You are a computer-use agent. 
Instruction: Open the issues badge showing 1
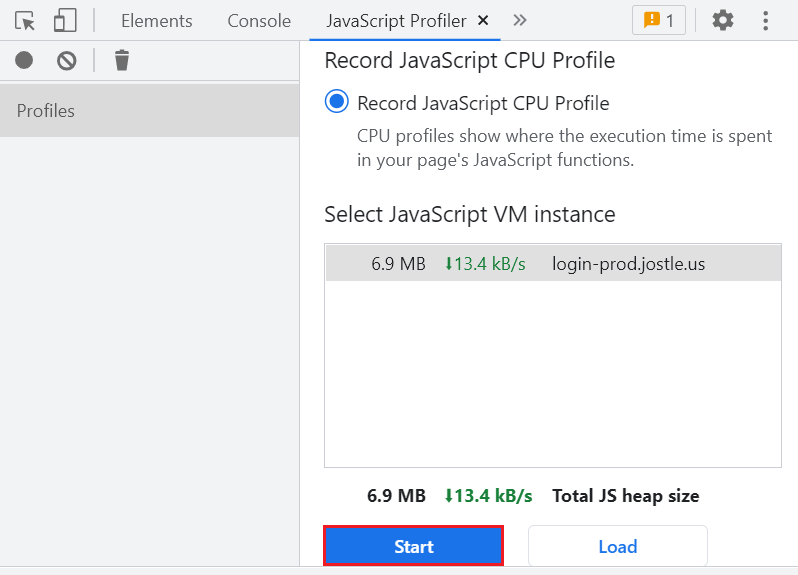659,20
